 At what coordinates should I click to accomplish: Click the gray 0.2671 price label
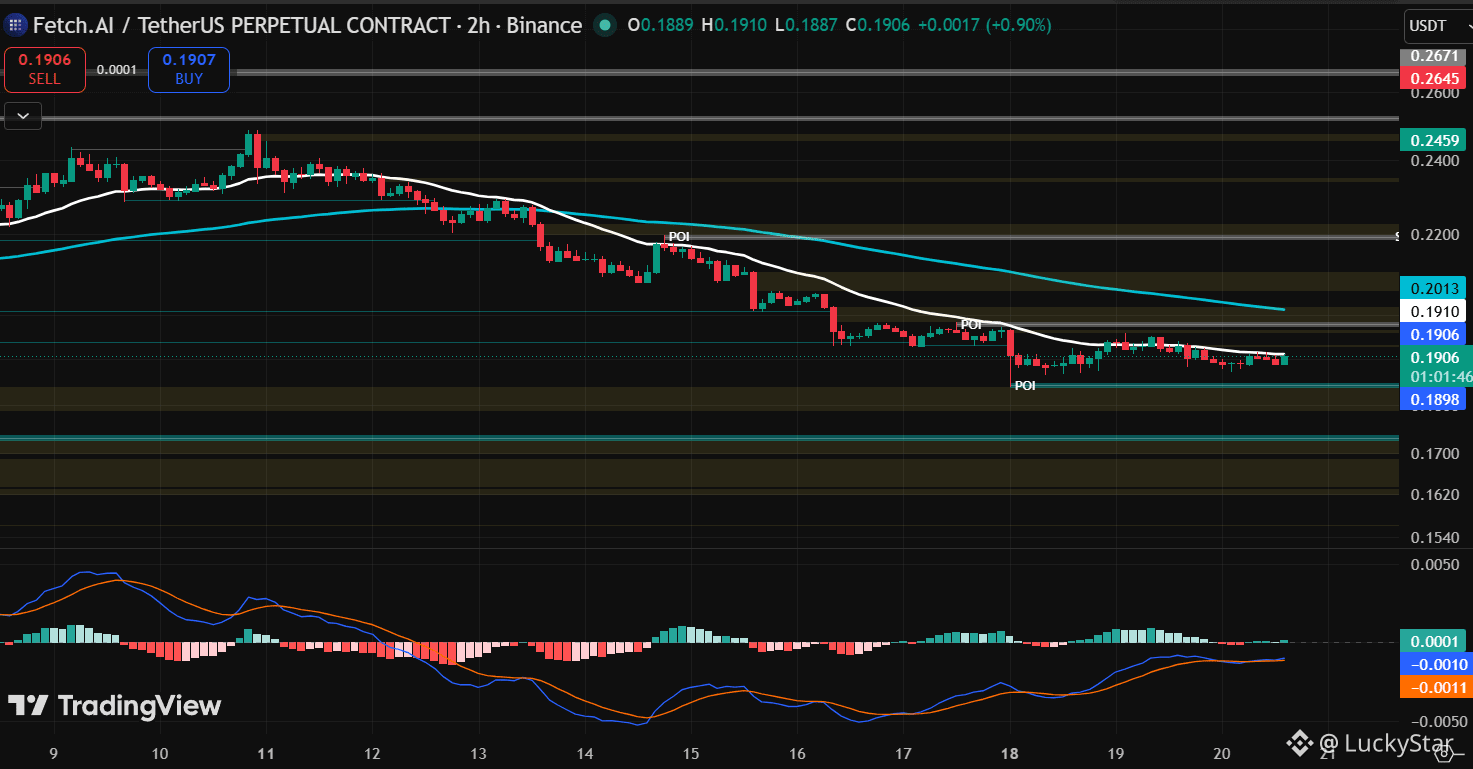point(1435,57)
